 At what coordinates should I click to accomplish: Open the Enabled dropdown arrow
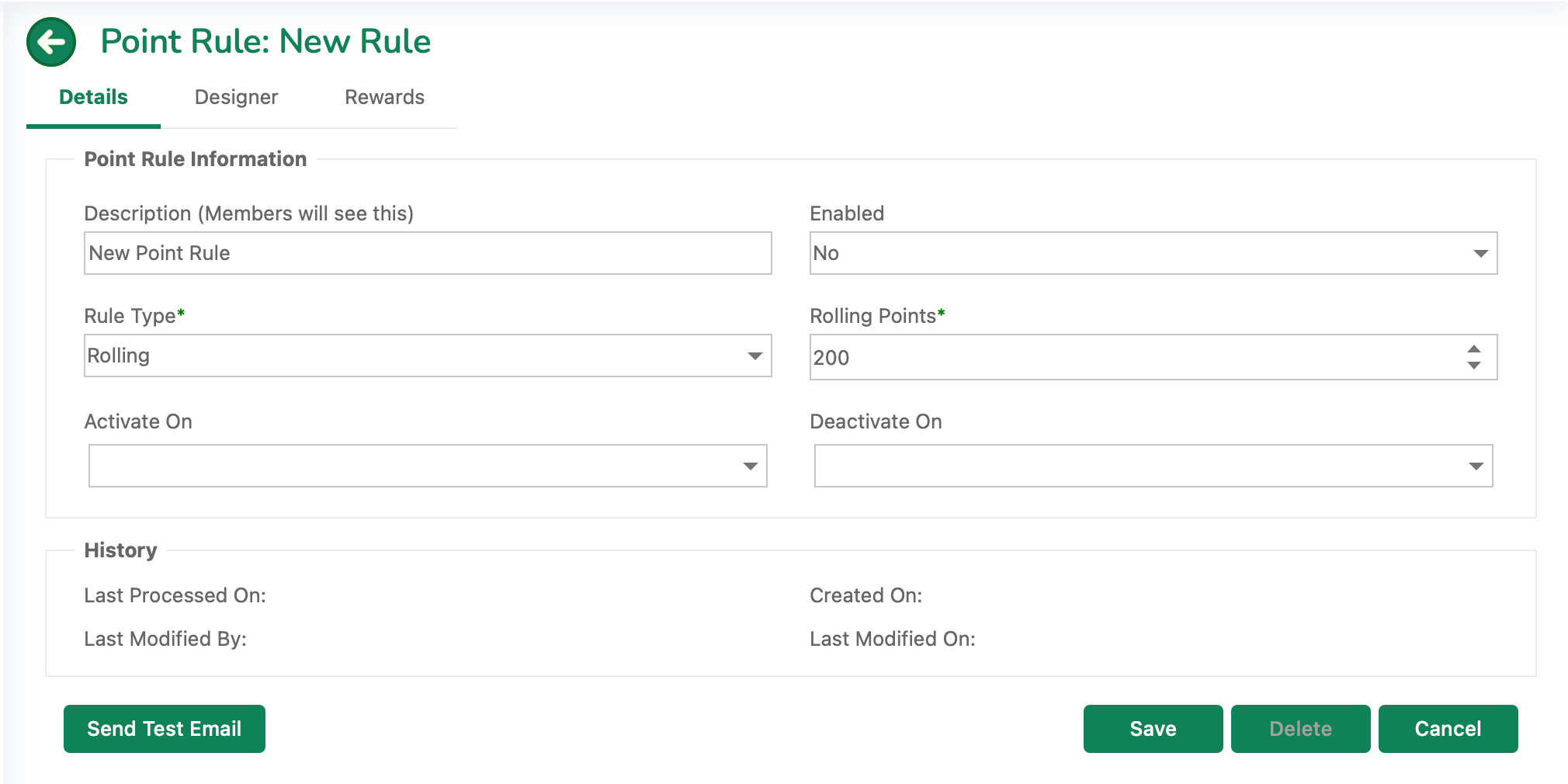1480,254
